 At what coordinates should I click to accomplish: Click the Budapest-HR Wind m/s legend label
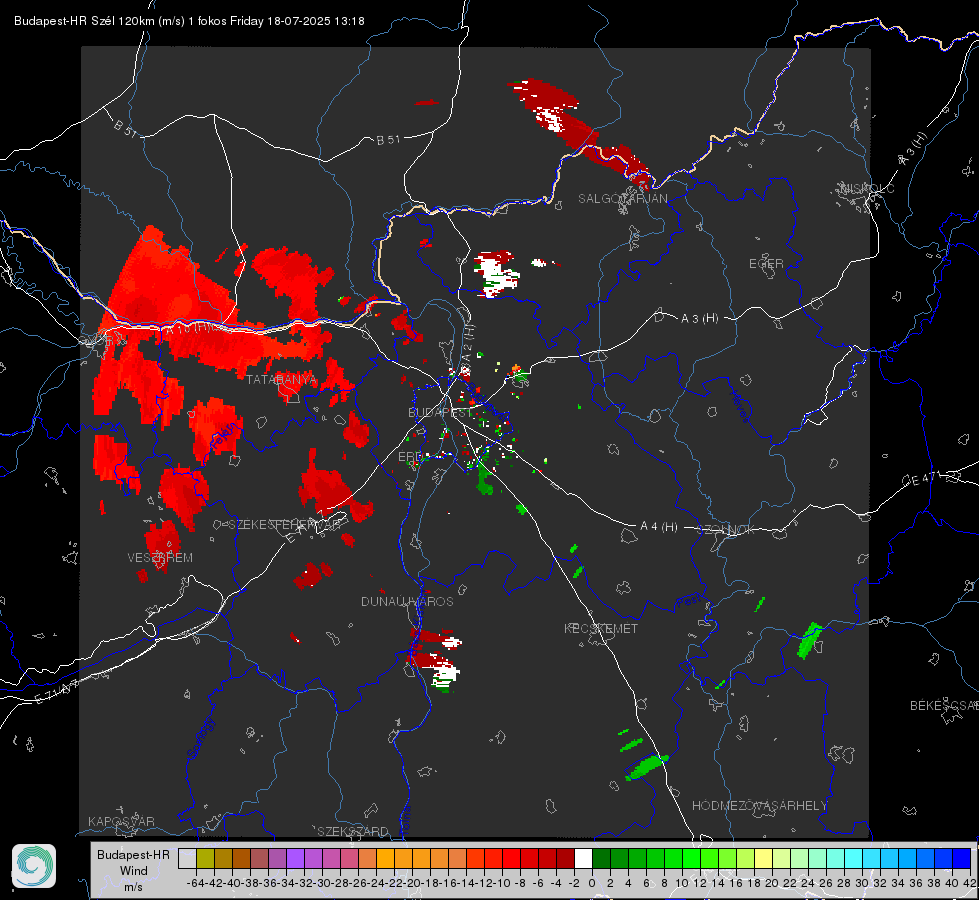coord(133,871)
